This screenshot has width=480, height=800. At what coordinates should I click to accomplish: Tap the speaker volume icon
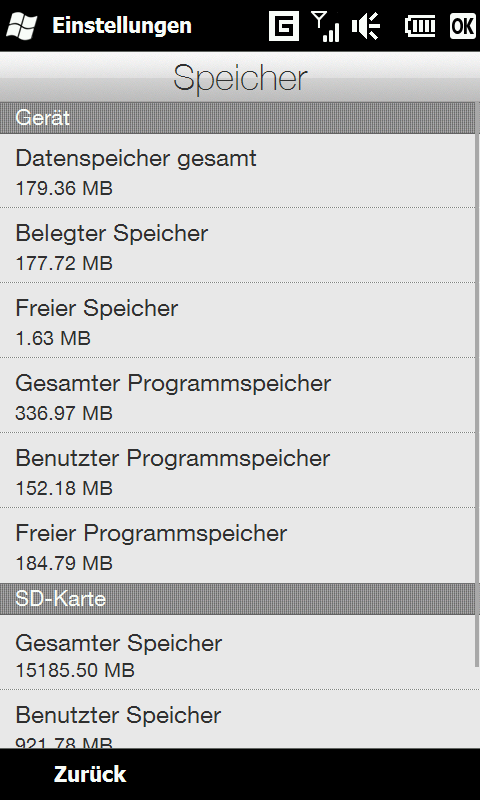click(x=366, y=26)
